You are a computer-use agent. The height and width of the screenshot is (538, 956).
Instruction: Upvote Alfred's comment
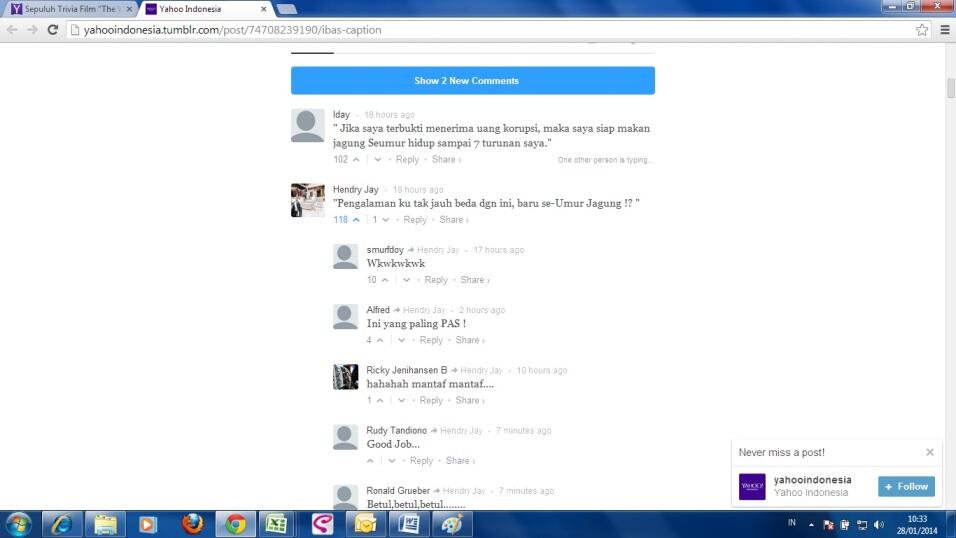380,340
